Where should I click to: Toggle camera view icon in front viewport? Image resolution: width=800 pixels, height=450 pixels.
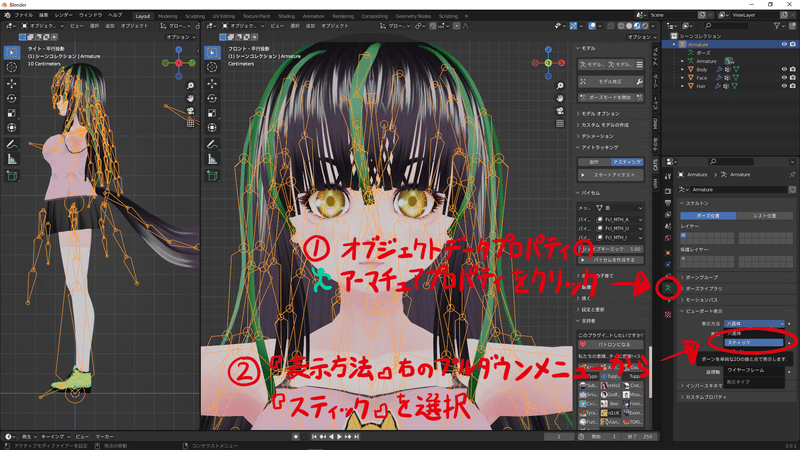[560, 111]
